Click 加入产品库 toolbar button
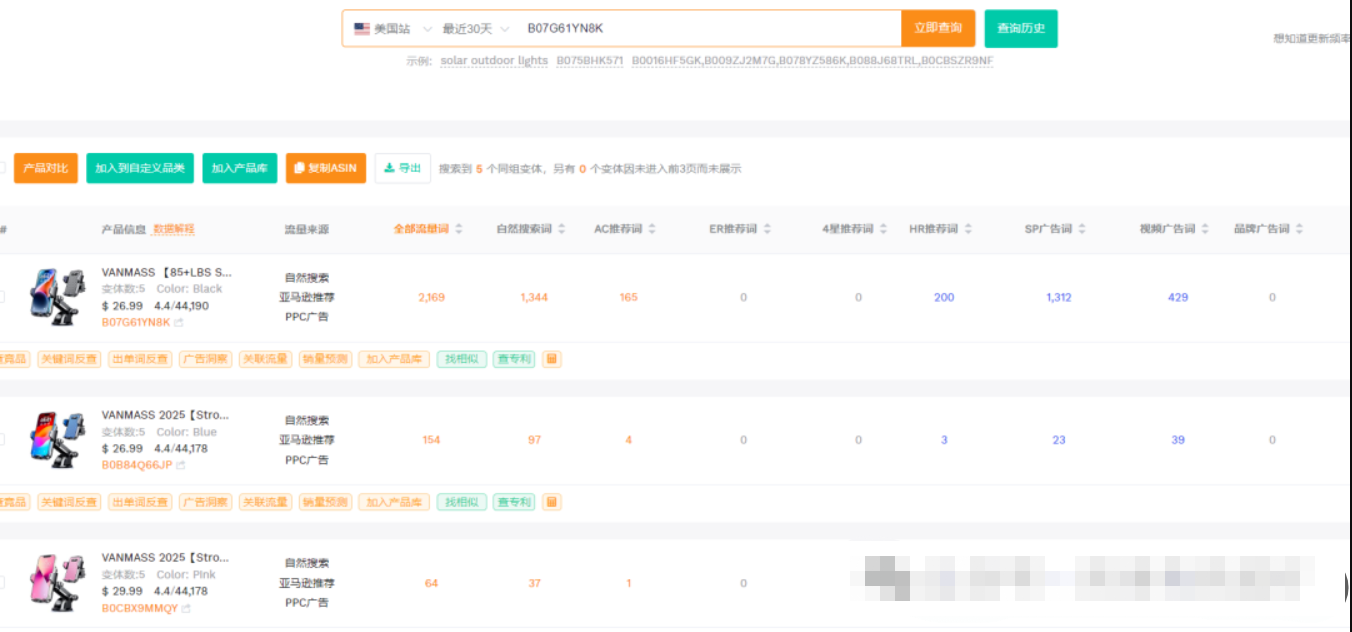The height and width of the screenshot is (632, 1352). click(x=240, y=168)
